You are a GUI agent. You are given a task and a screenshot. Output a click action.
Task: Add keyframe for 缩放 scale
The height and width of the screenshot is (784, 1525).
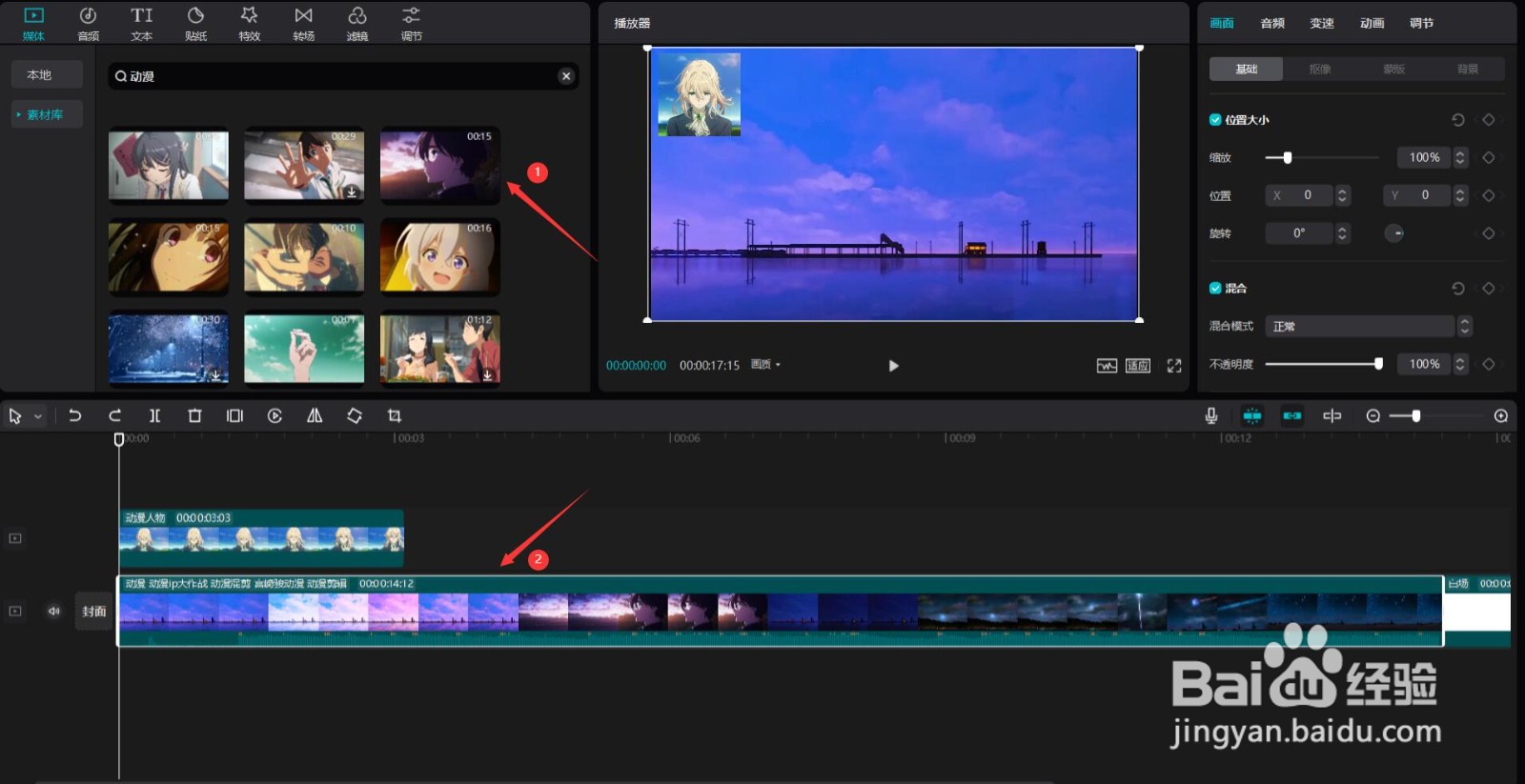[x=1489, y=157]
